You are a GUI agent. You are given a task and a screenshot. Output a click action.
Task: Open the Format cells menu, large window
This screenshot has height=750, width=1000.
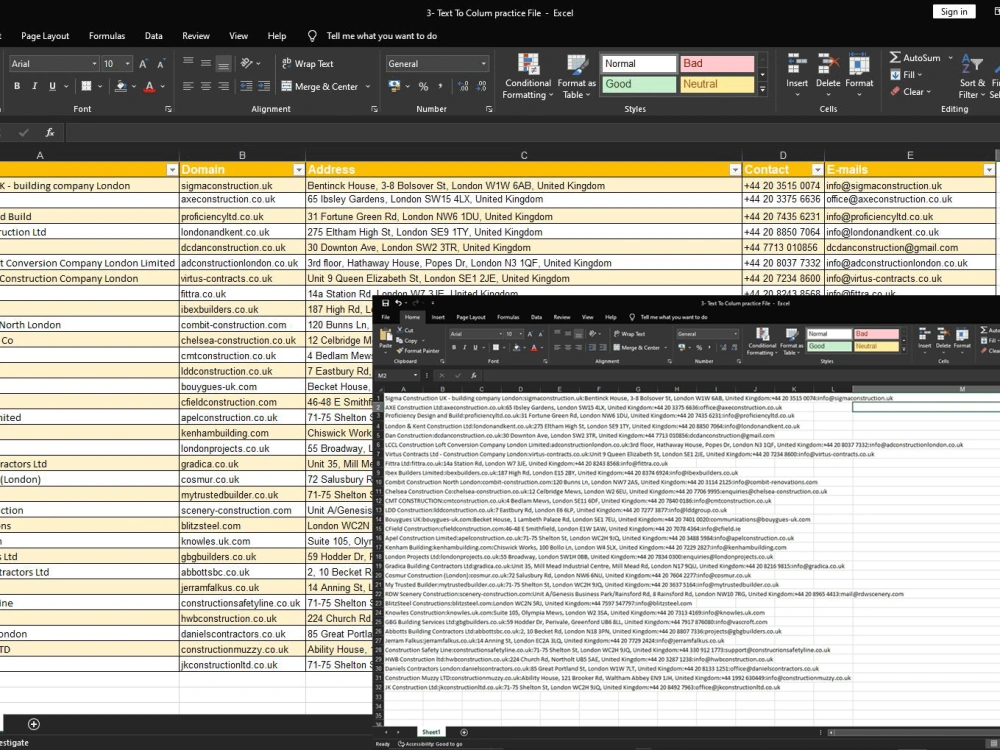859,75
